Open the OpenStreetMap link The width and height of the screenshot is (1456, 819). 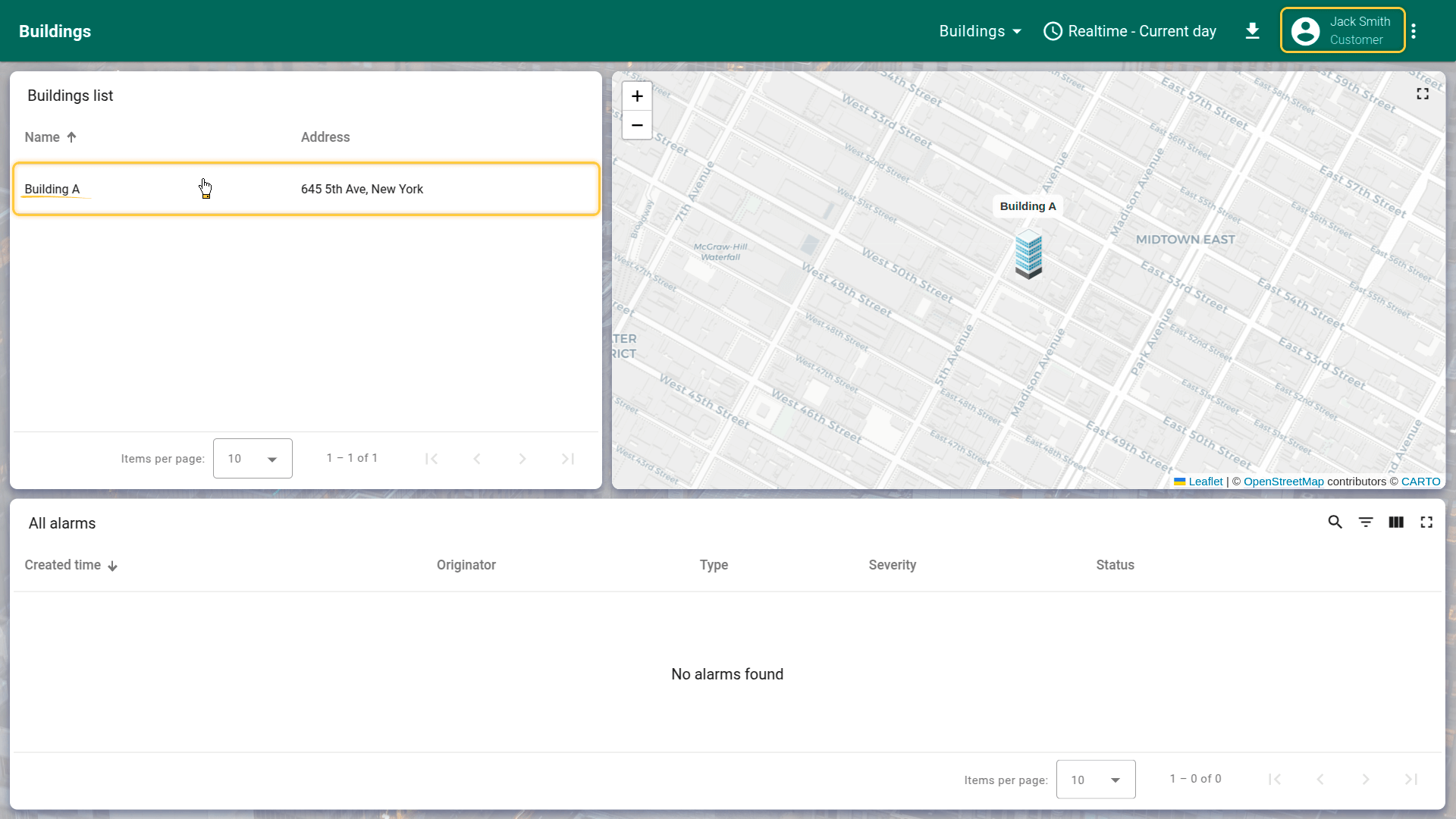click(x=1283, y=482)
